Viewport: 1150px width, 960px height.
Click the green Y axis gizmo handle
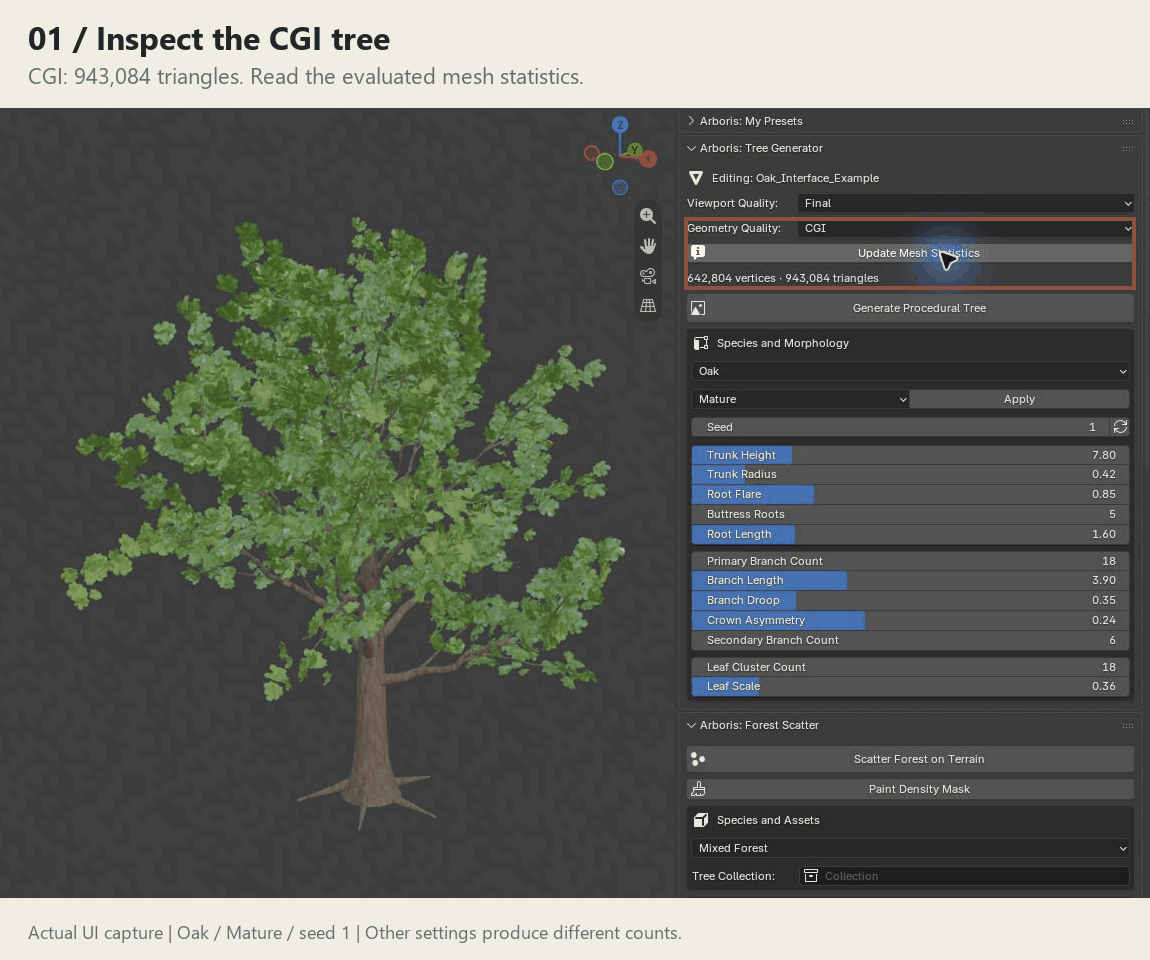634,150
